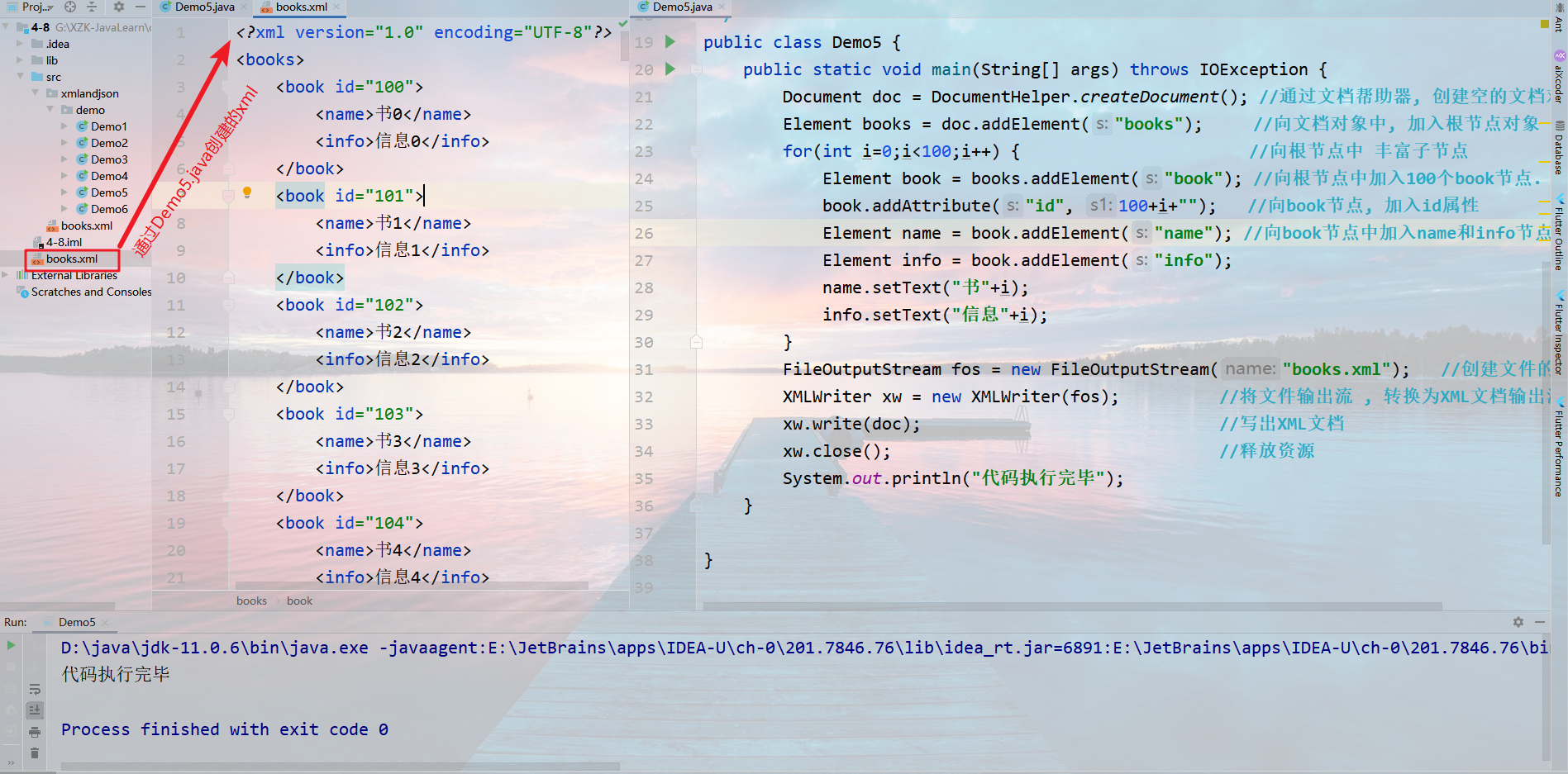Expand more Run toolbar actions
Image resolution: width=1568 pixels, height=774 pixels.
(x=11, y=762)
